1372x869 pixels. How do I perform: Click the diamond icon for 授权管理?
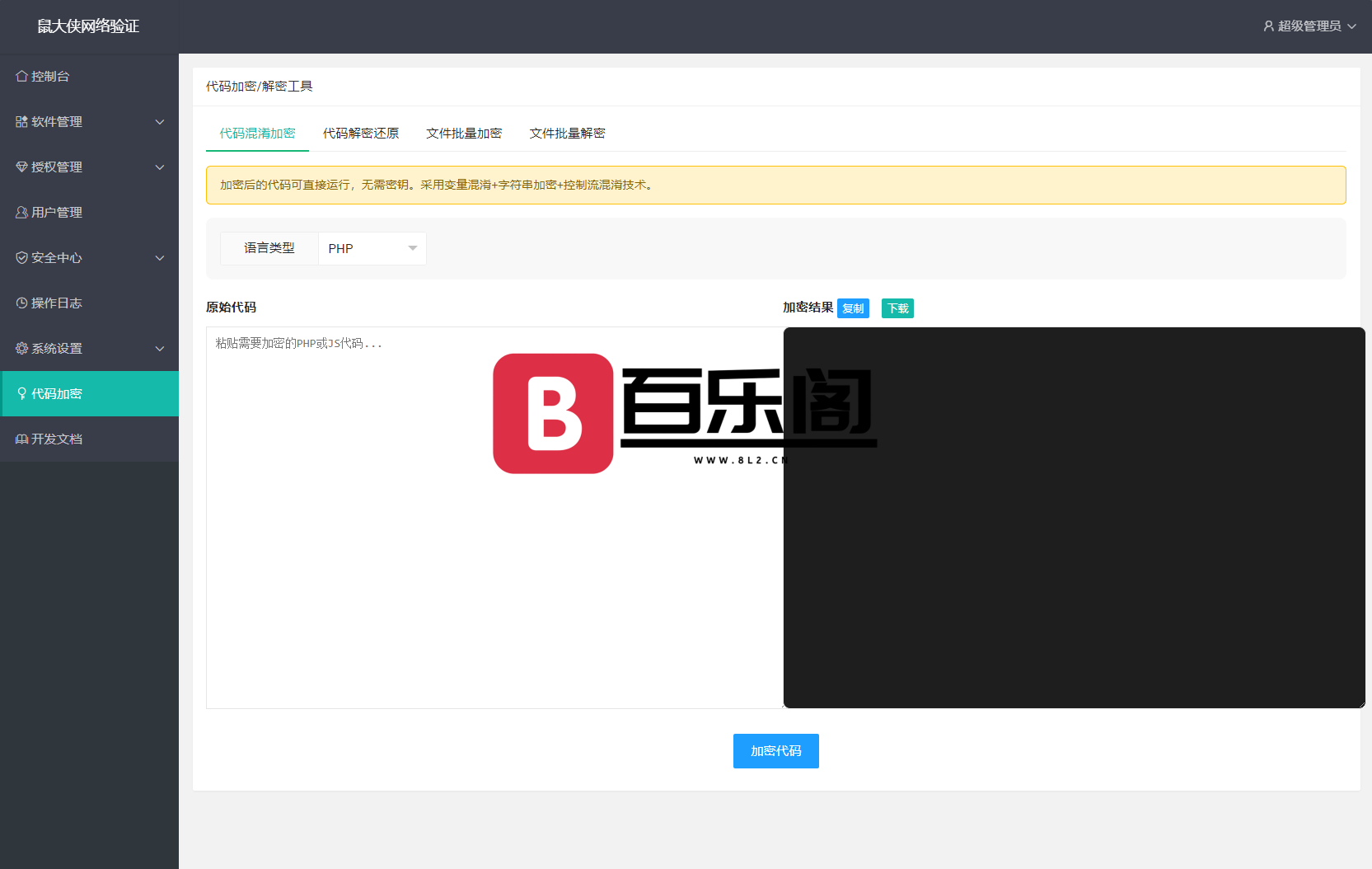click(x=21, y=167)
